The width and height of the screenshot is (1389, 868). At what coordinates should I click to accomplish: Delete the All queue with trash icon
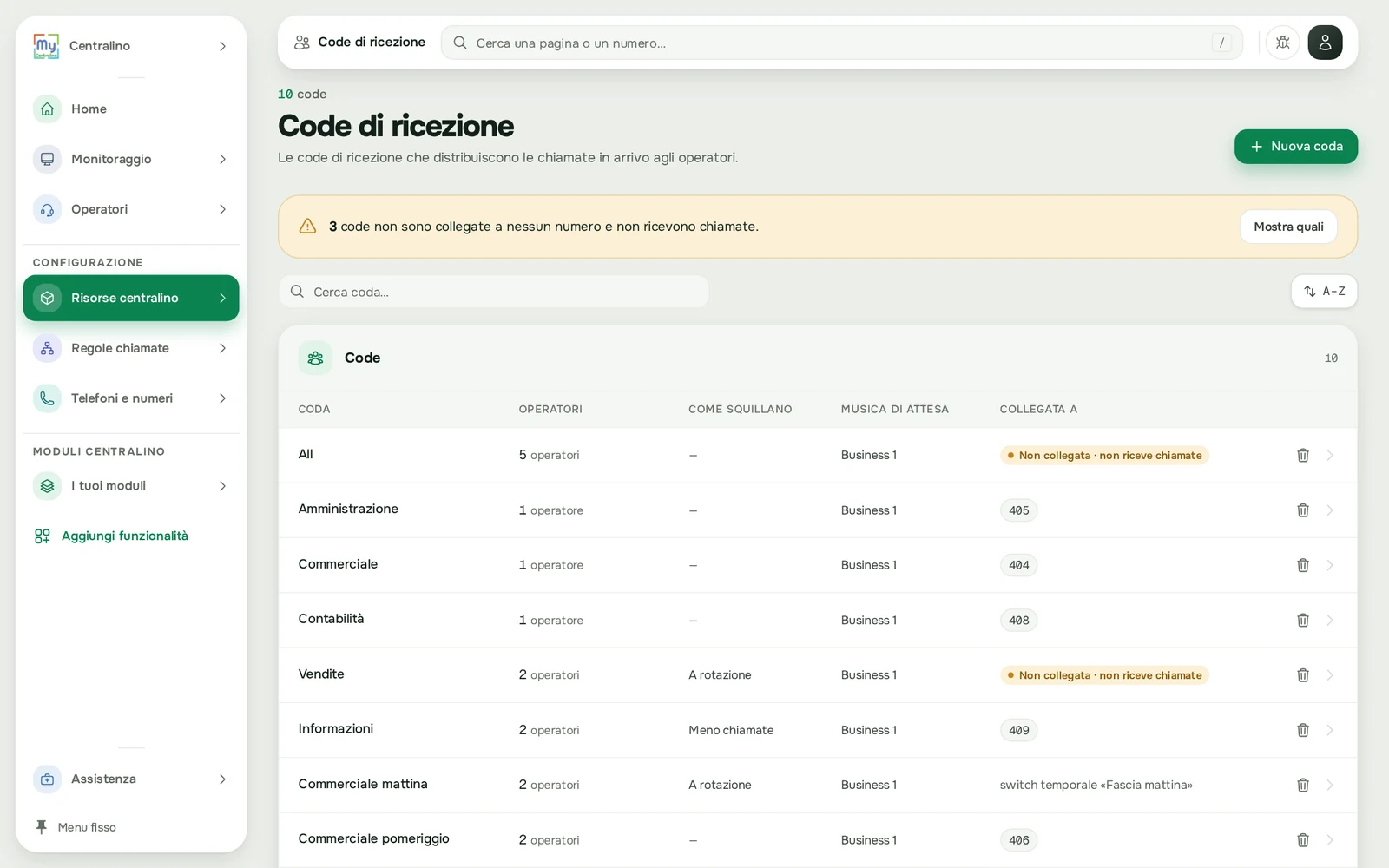point(1303,455)
